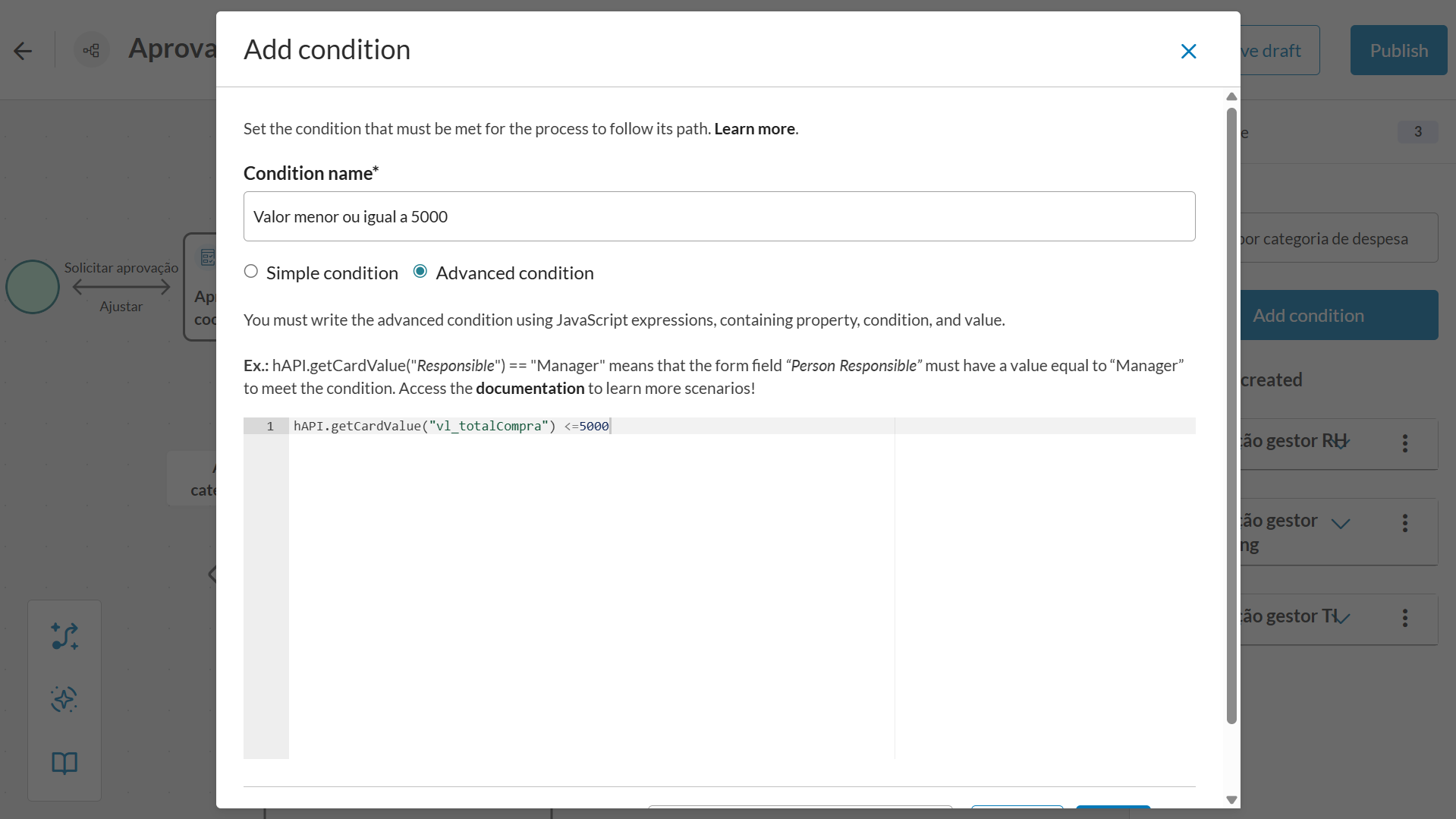Open three-dot menu for second gestor condition
Image resolution: width=1456 pixels, height=819 pixels.
(1405, 523)
